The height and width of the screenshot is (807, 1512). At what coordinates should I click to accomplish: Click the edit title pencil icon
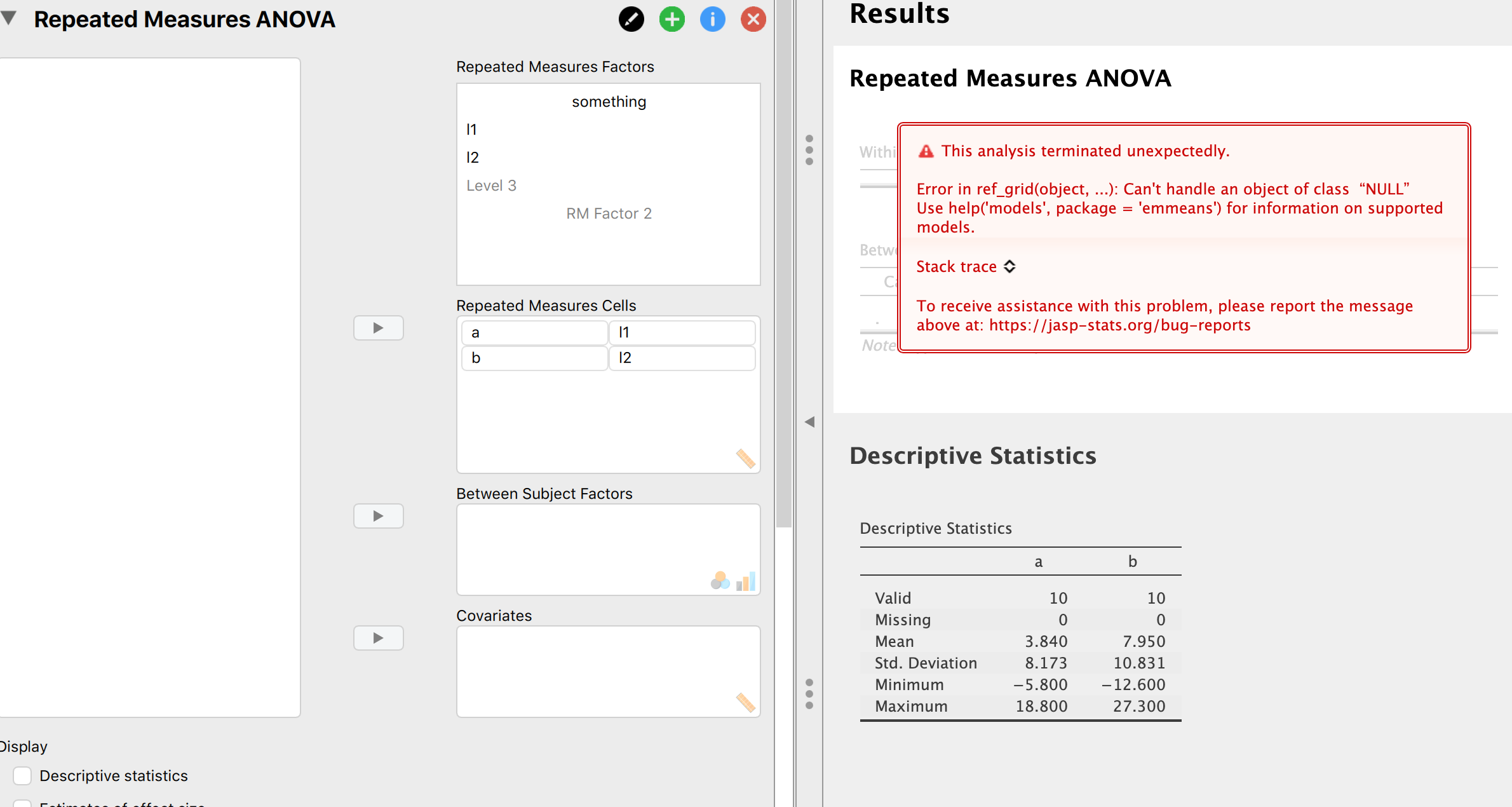click(x=631, y=19)
